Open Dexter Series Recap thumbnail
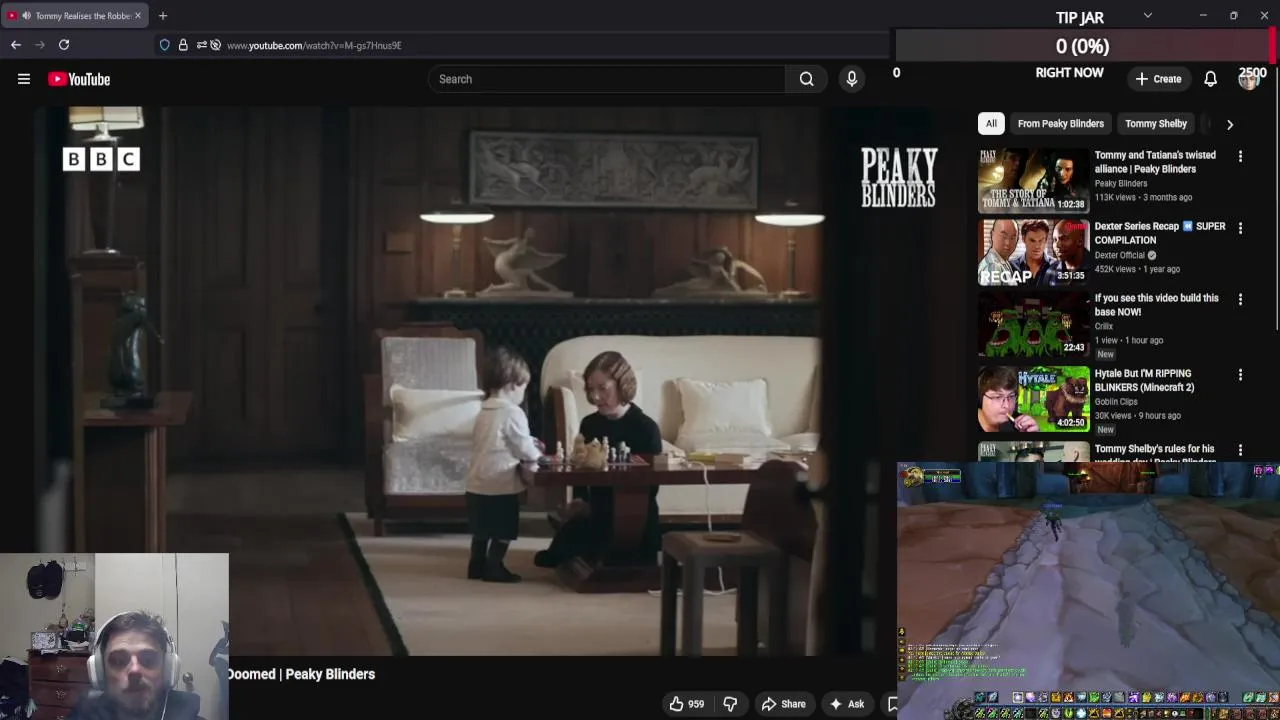 1033,252
